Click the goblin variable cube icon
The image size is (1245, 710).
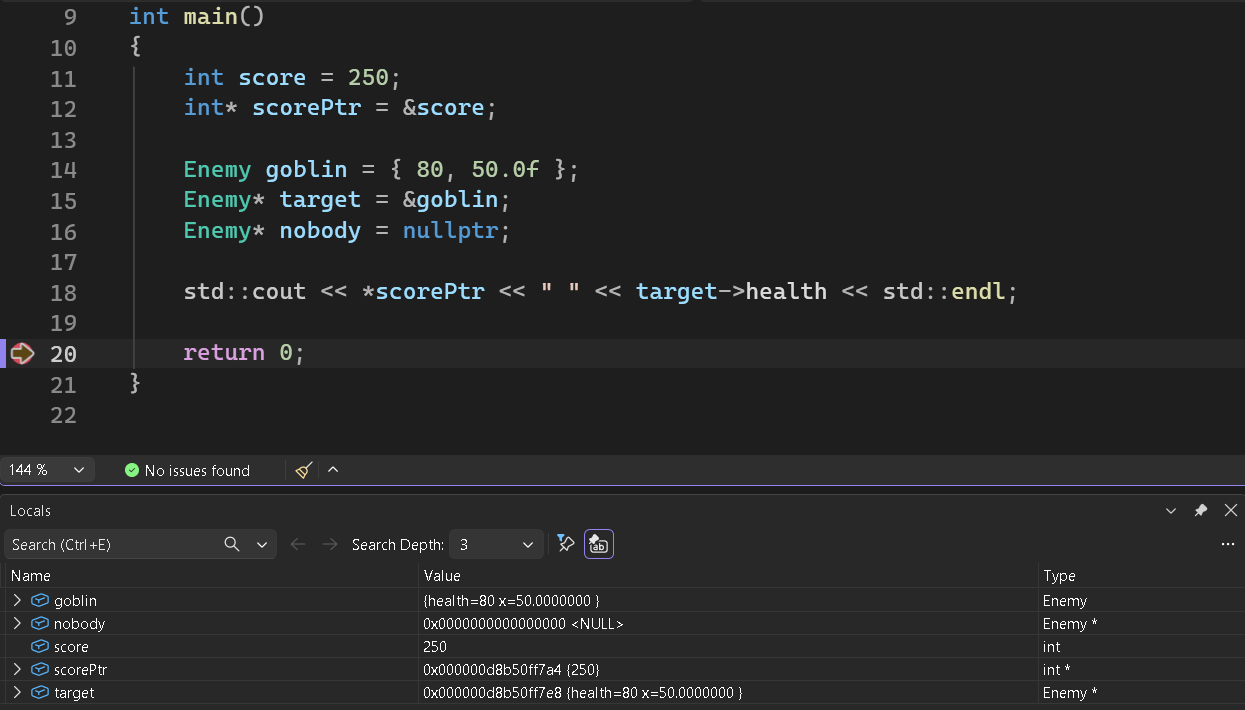coord(40,601)
